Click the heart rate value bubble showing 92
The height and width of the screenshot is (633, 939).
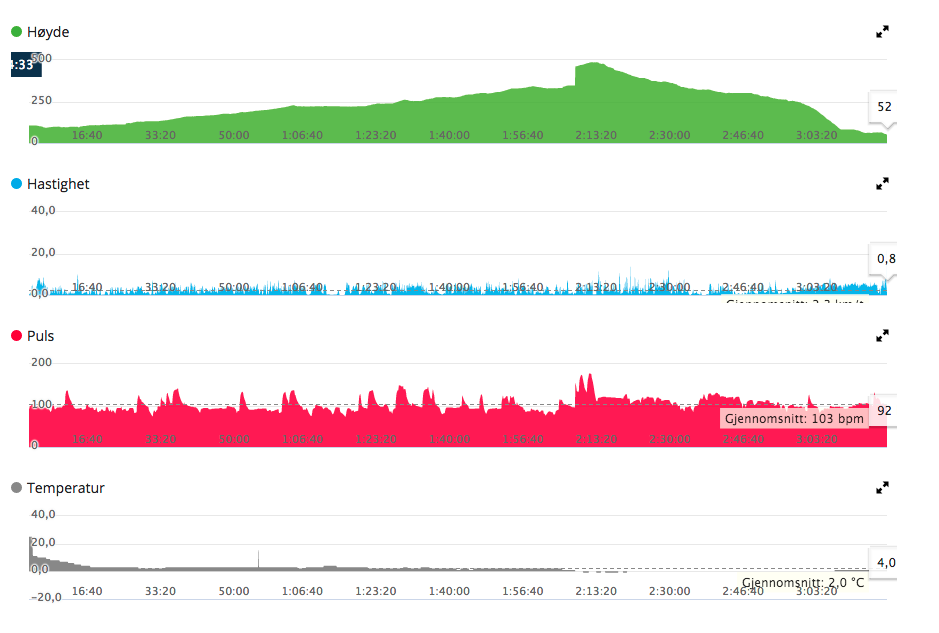pos(884,411)
